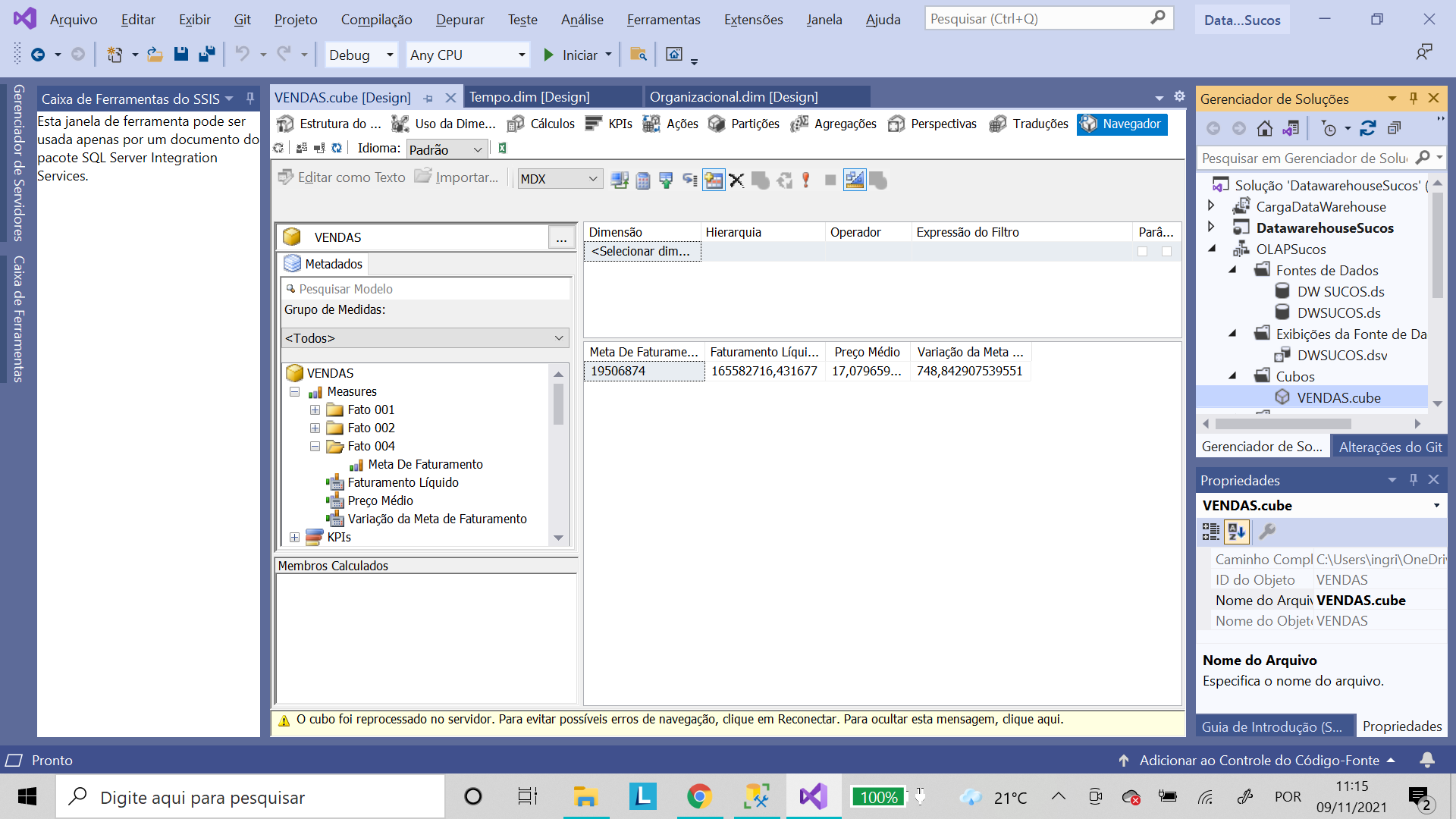Expand the CargaDataWarehouse project

pyautogui.click(x=1211, y=206)
